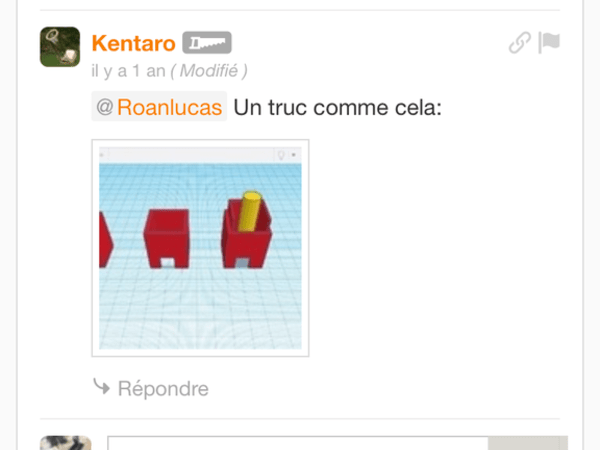This screenshot has height=450, width=600.
Task: Reply using the Répondre link
Action: coord(163,388)
